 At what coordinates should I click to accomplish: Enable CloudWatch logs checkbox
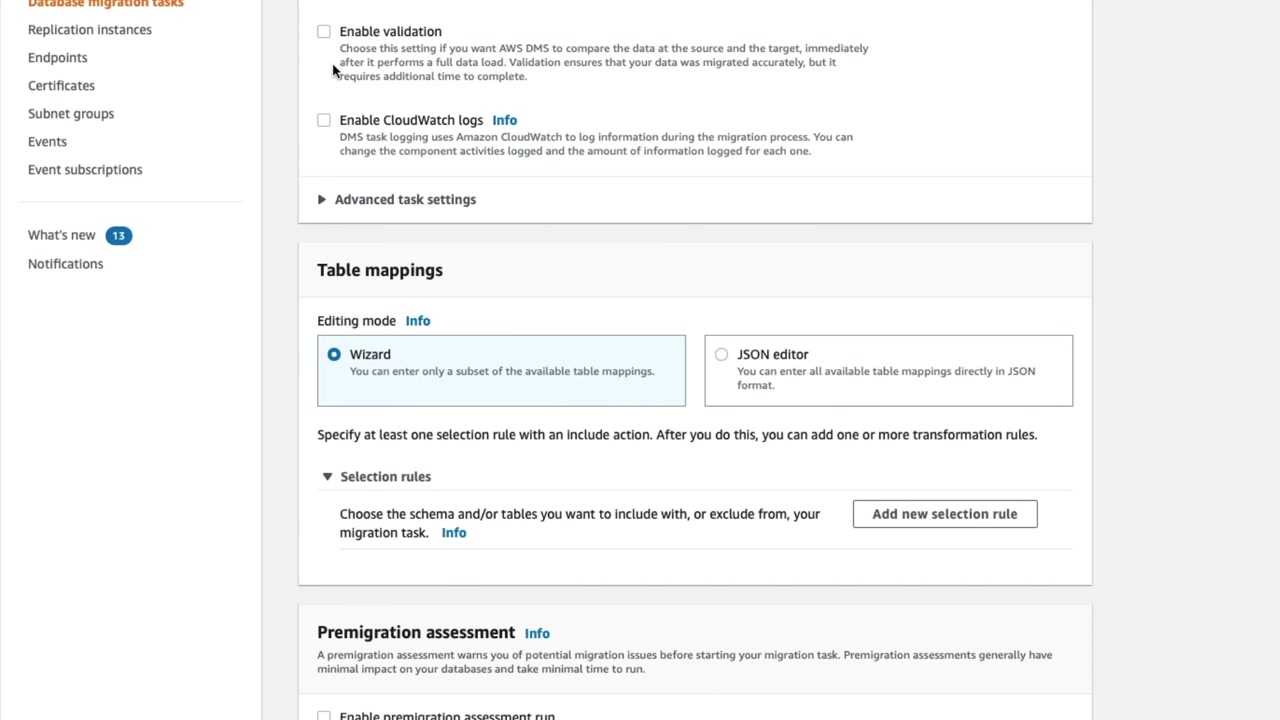[x=324, y=120]
